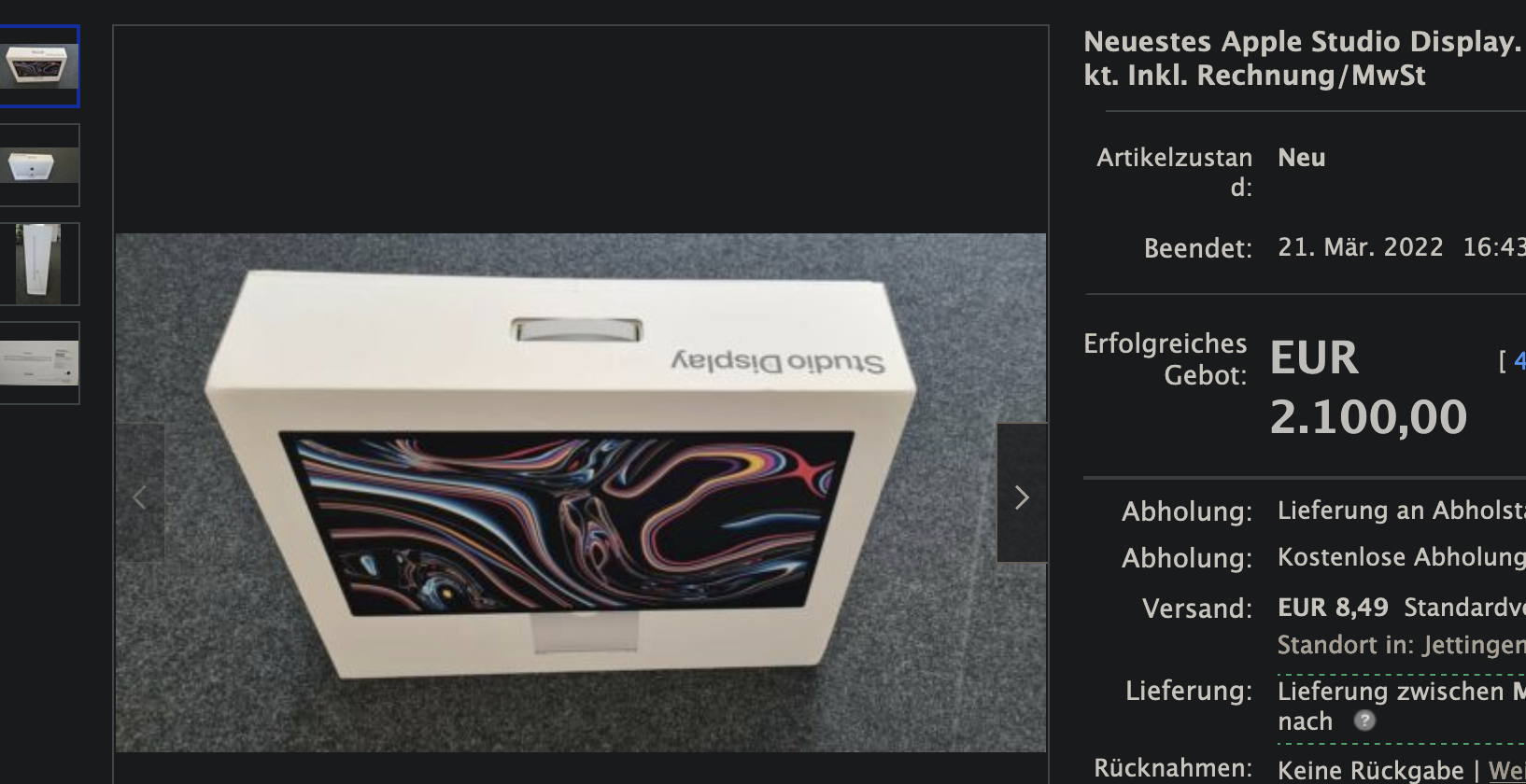Enlarge the main Studio Display box photo
The height and width of the screenshot is (784, 1526).
click(x=581, y=492)
